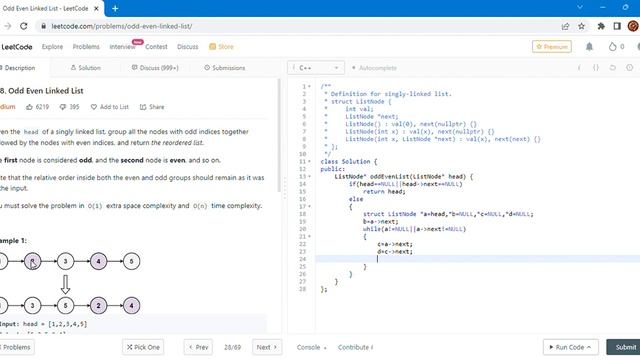Viewport: 640px width, 360px height.
Task: Switch to the Solution tab
Action: 86,68
